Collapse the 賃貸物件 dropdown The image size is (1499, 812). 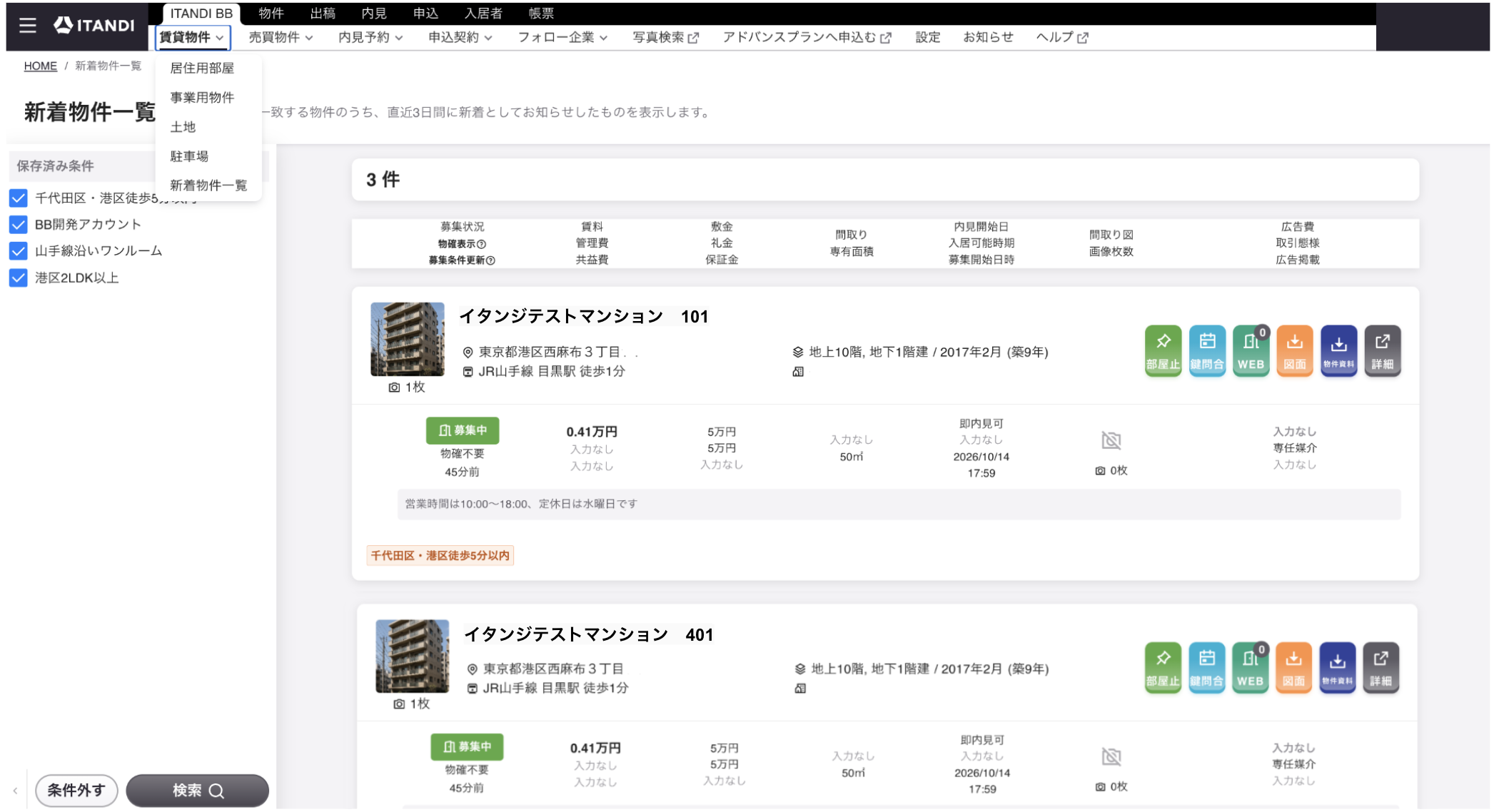pos(192,37)
